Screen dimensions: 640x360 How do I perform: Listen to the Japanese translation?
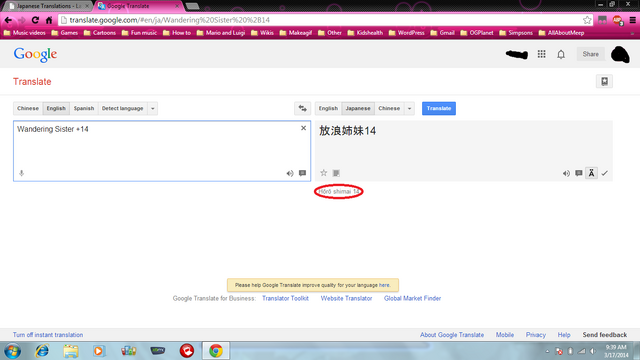[566, 173]
